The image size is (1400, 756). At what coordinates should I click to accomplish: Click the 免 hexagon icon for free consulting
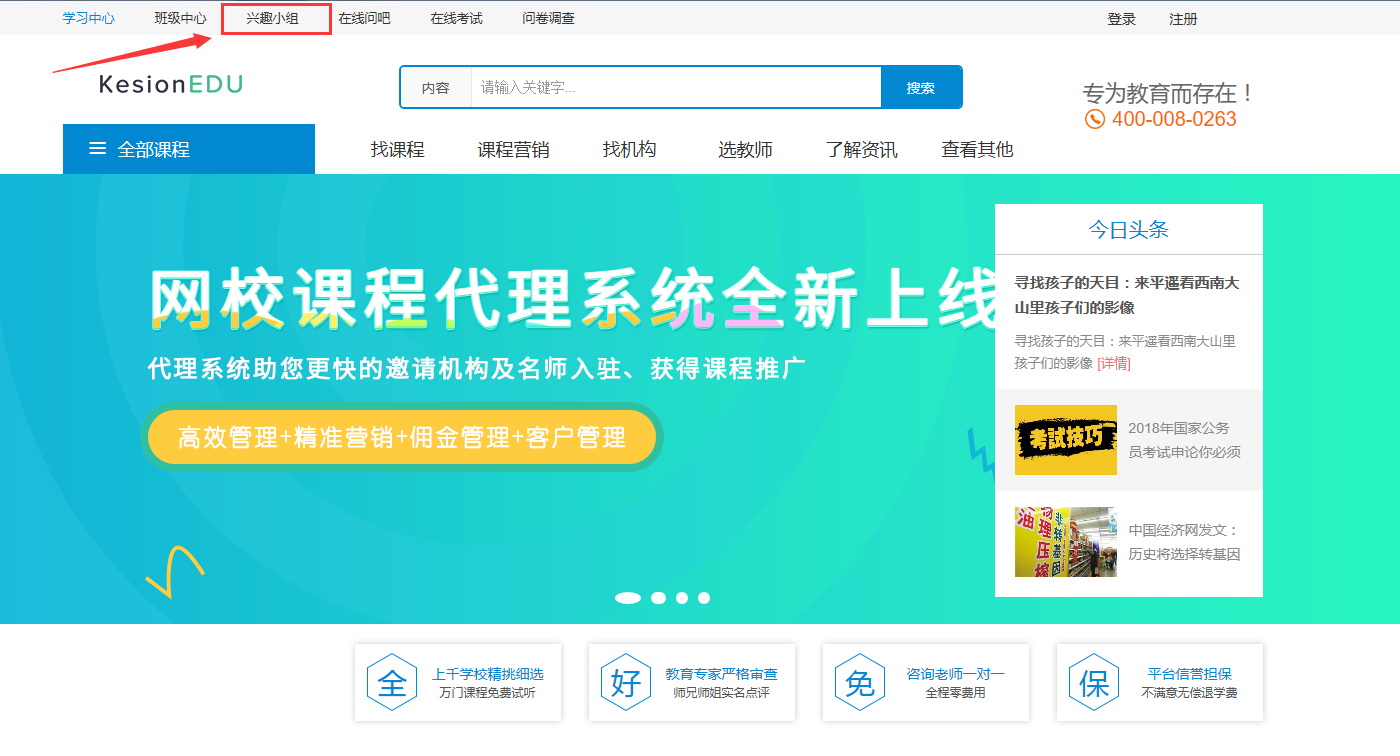pyautogui.click(x=860, y=682)
